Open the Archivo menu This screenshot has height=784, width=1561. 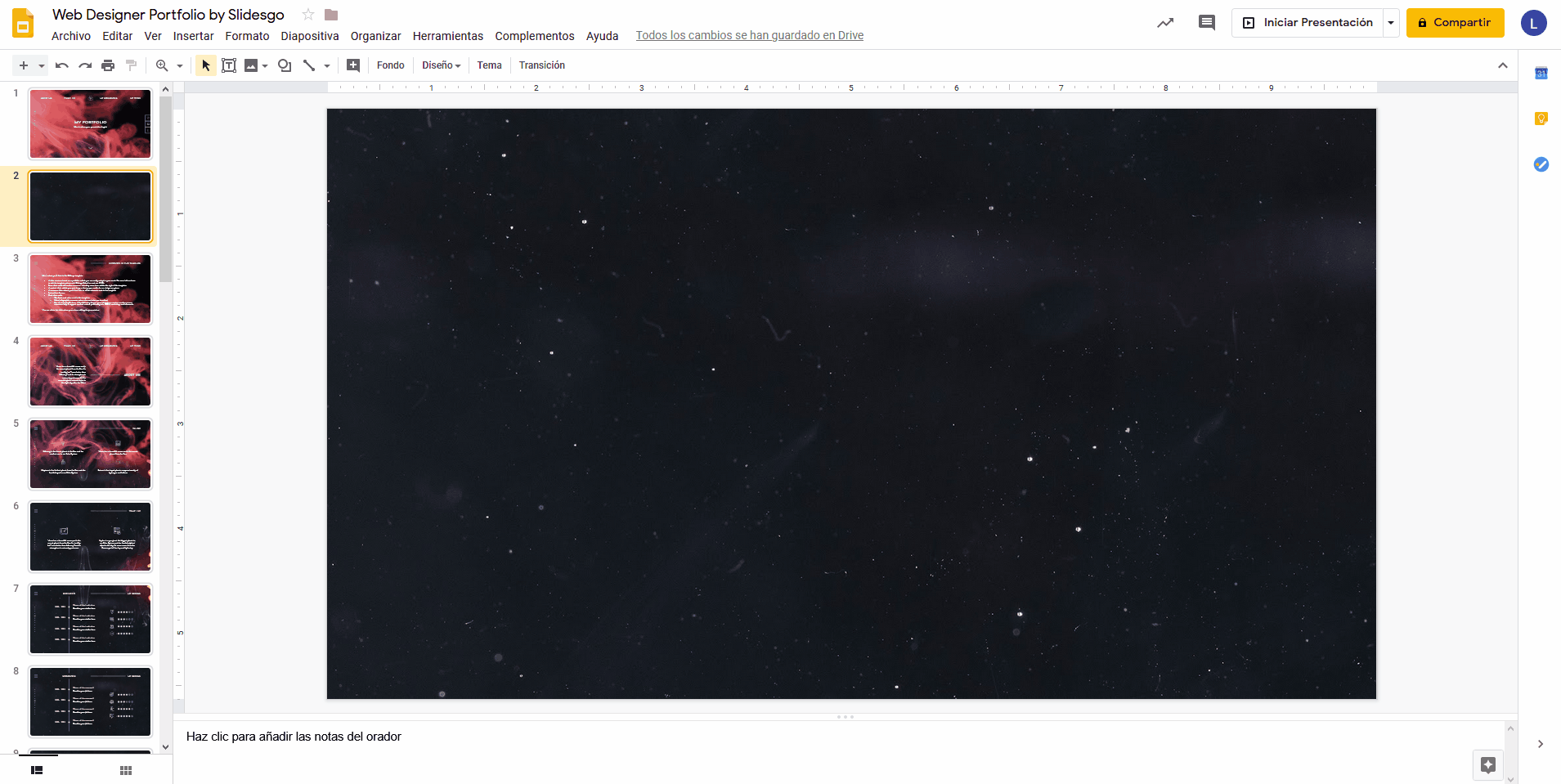[x=71, y=36]
